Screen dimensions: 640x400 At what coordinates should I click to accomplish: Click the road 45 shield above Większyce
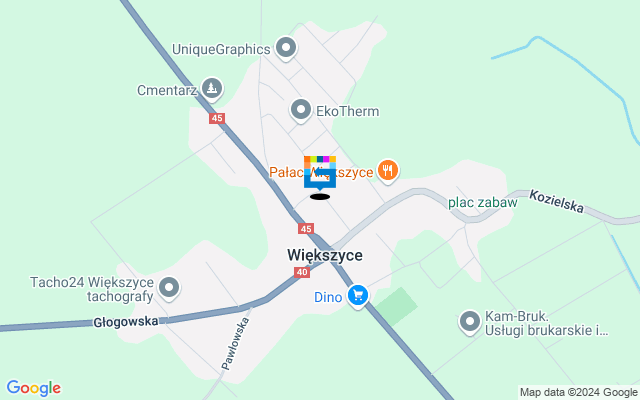(306, 229)
